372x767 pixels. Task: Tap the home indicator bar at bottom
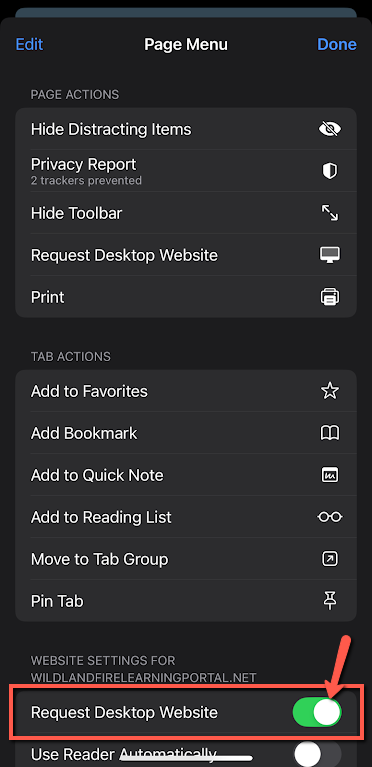point(186,758)
